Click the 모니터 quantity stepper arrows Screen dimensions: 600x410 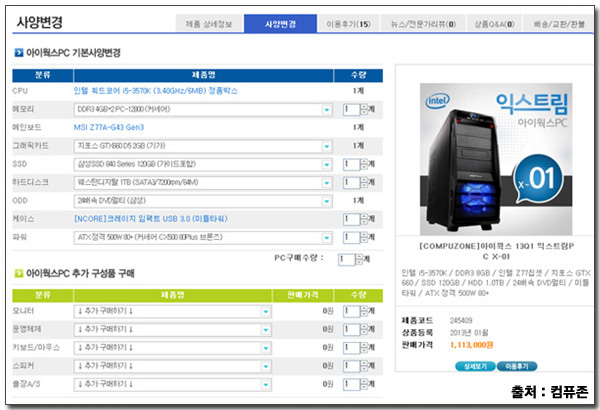click(x=364, y=311)
